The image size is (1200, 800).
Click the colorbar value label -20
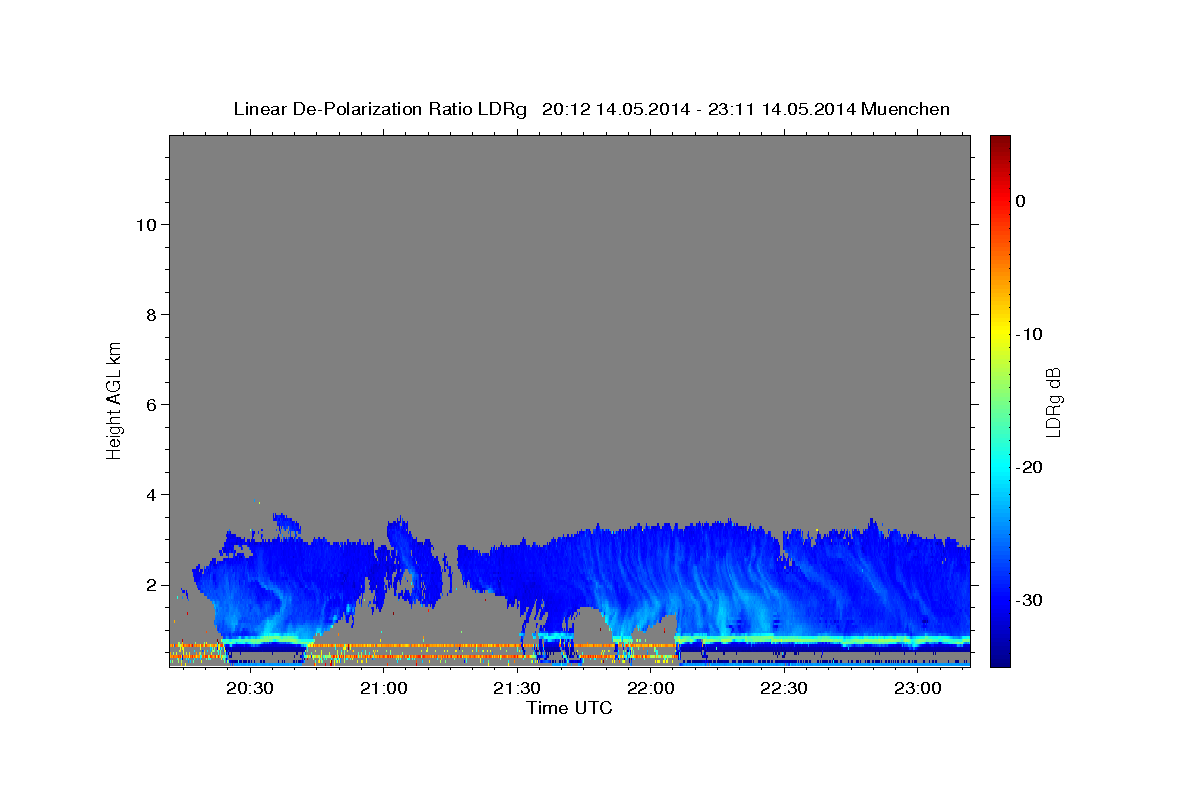(x=1029, y=467)
